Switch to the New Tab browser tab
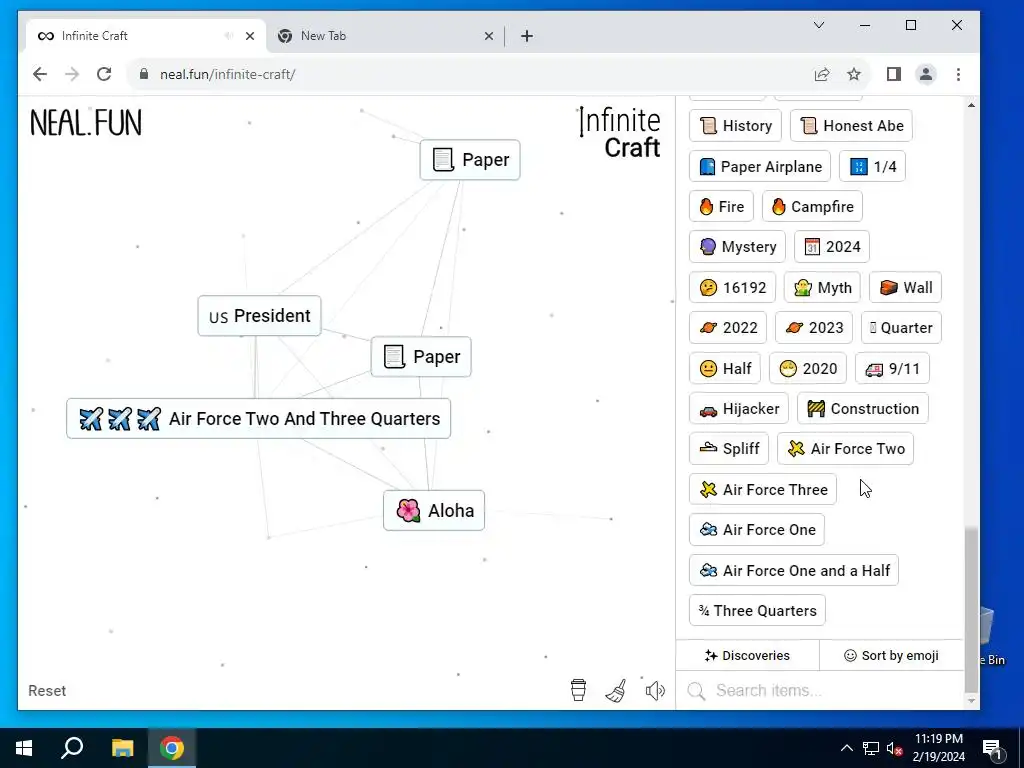Image resolution: width=1024 pixels, height=768 pixels. click(384, 36)
